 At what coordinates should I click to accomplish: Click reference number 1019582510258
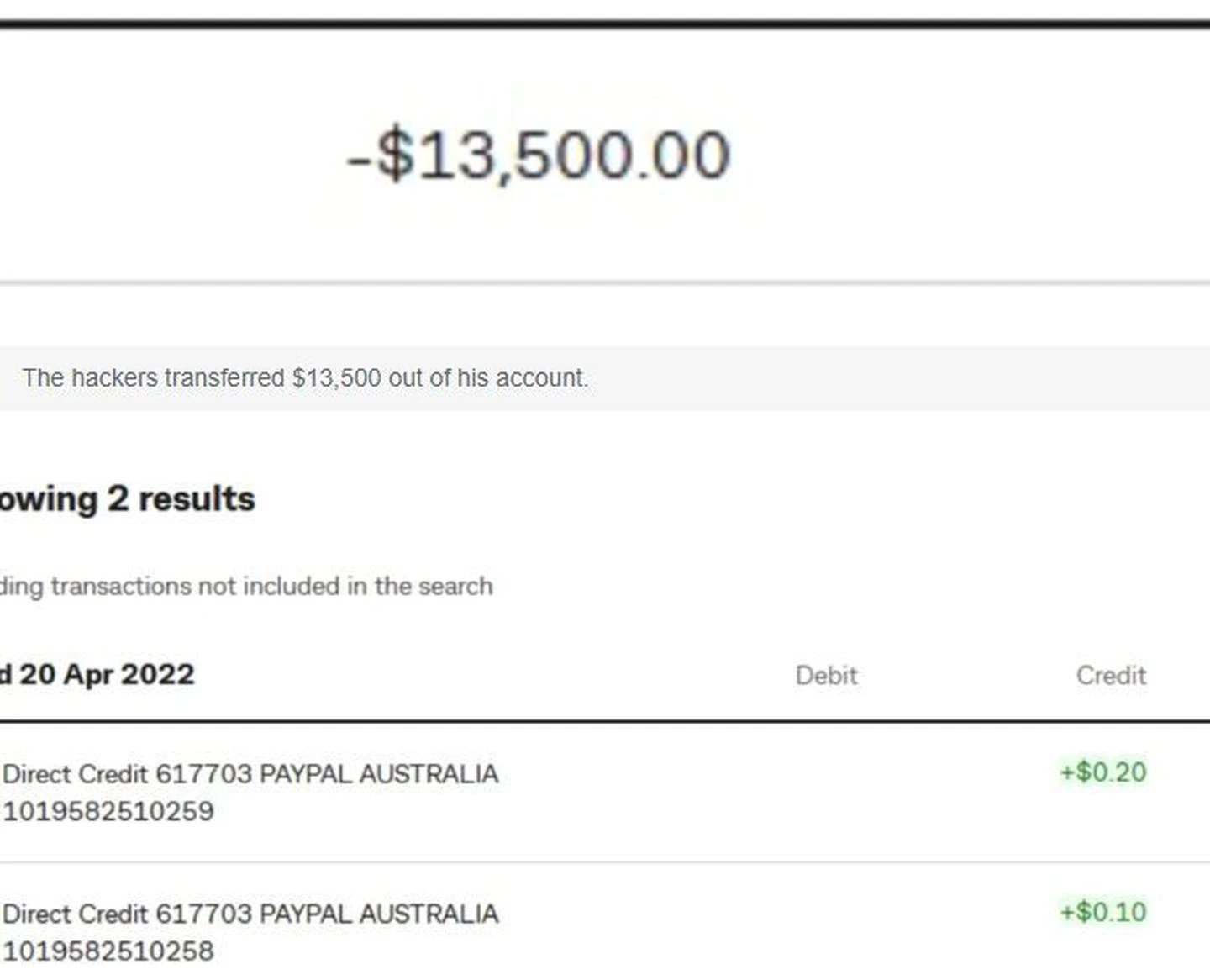109,951
